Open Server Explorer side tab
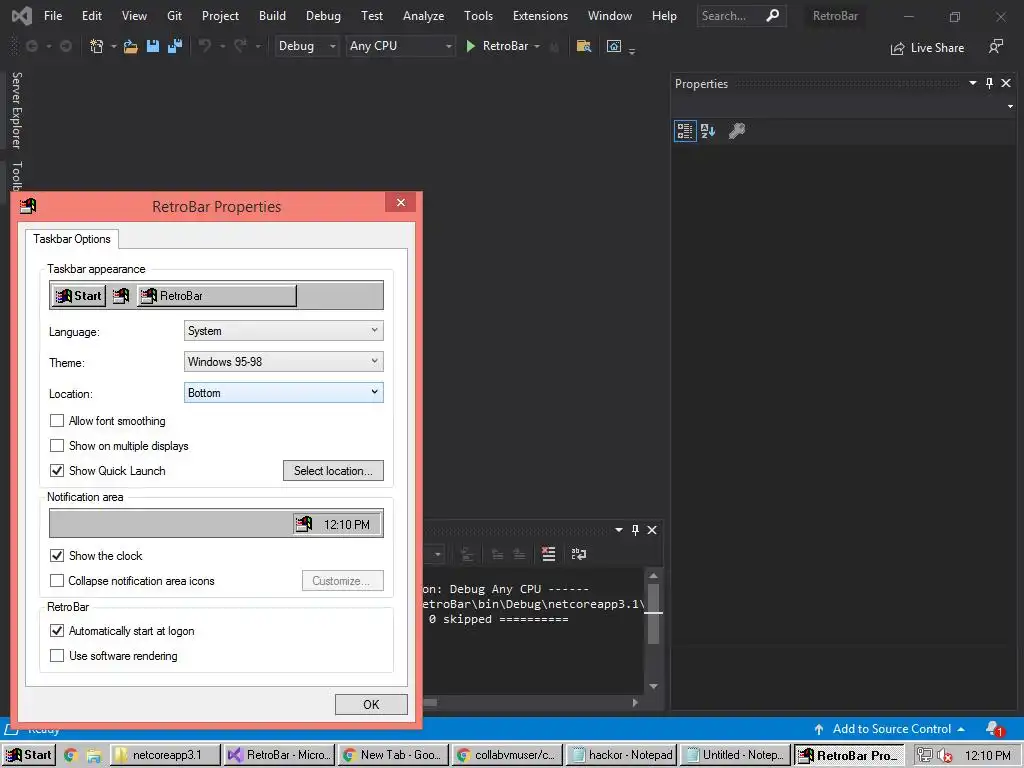This screenshot has height=768, width=1024. pyautogui.click(x=17, y=110)
